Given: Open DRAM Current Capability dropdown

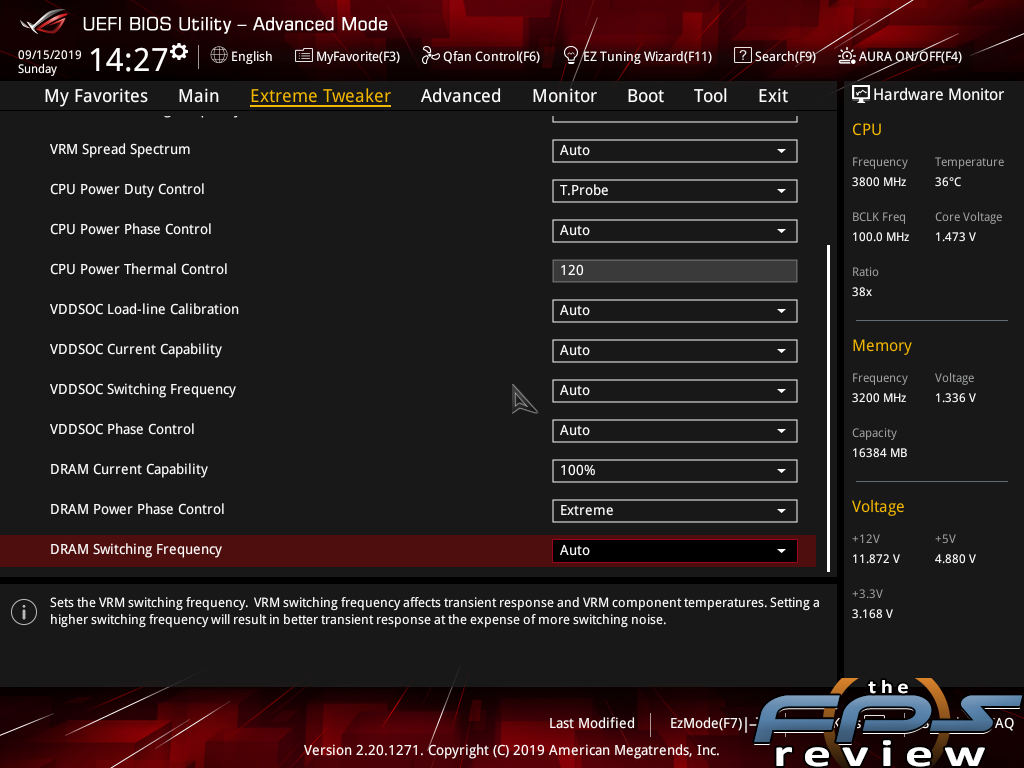Looking at the screenshot, I should tap(675, 471).
